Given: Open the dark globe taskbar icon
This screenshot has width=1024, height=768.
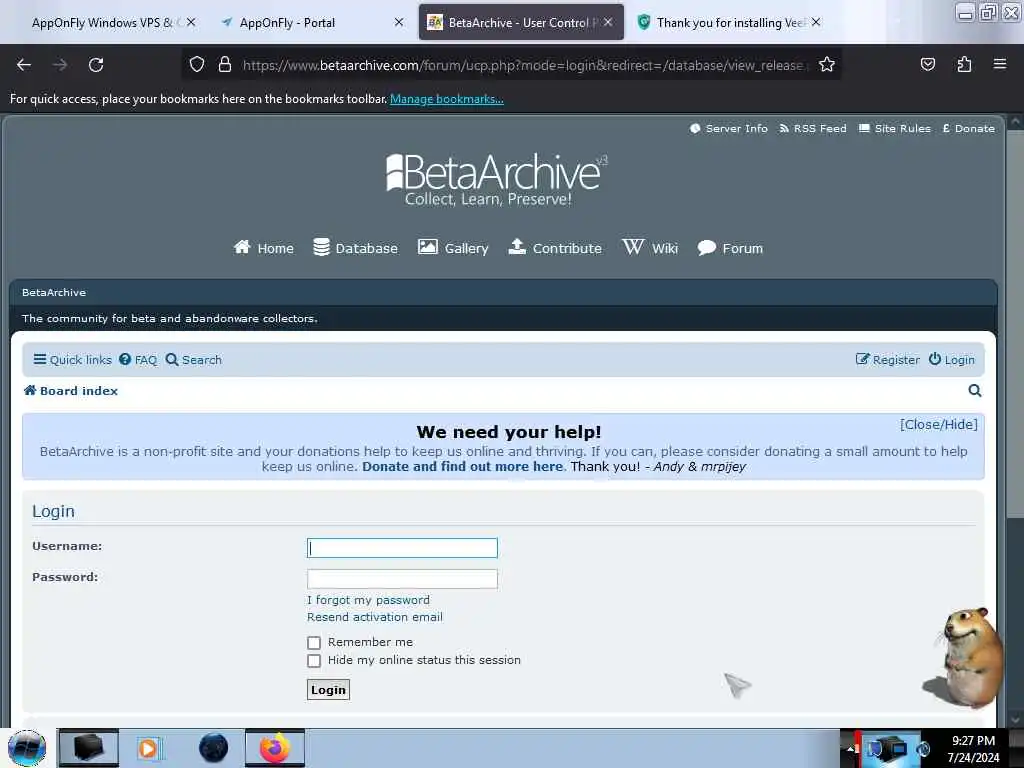Looking at the screenshot, I should 214,748.
